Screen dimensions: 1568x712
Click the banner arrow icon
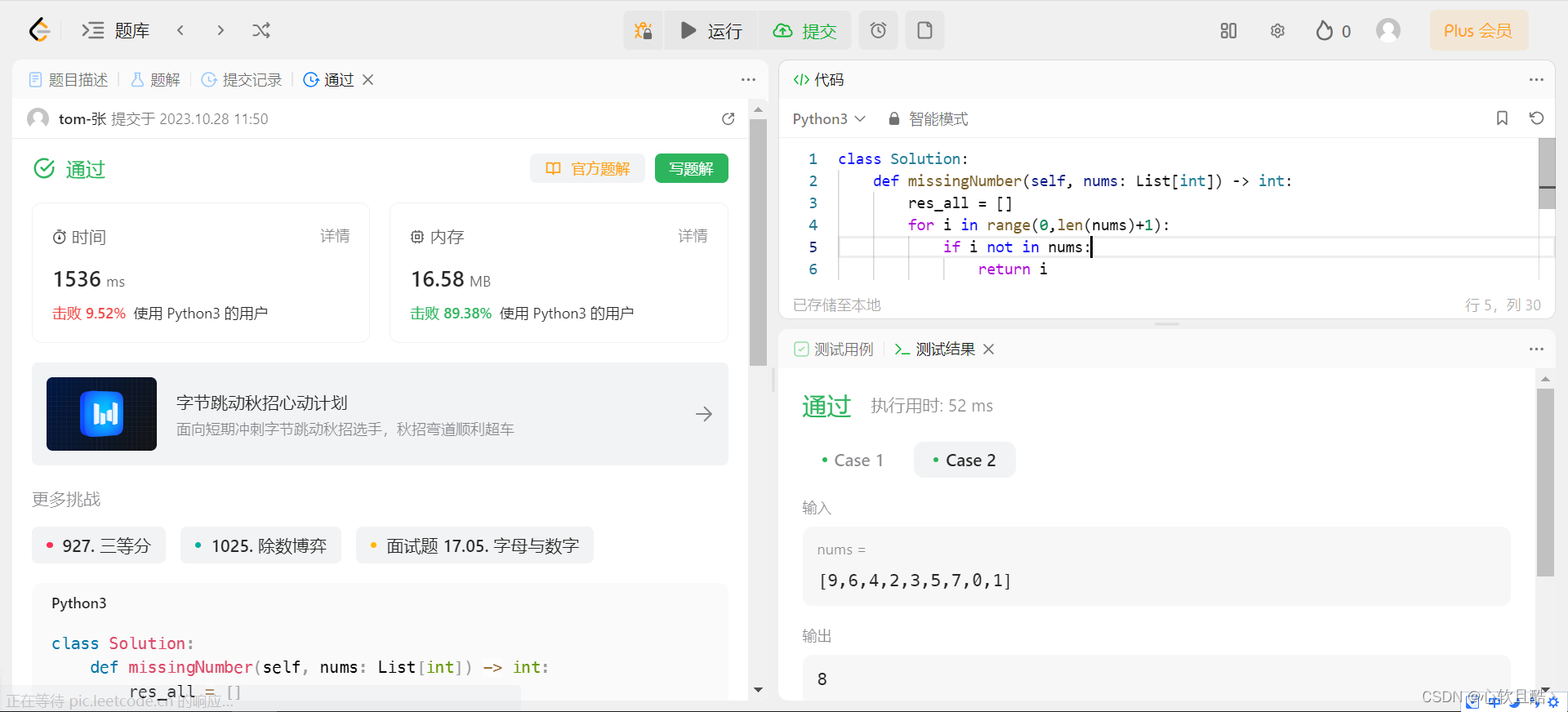pos(704,414)
